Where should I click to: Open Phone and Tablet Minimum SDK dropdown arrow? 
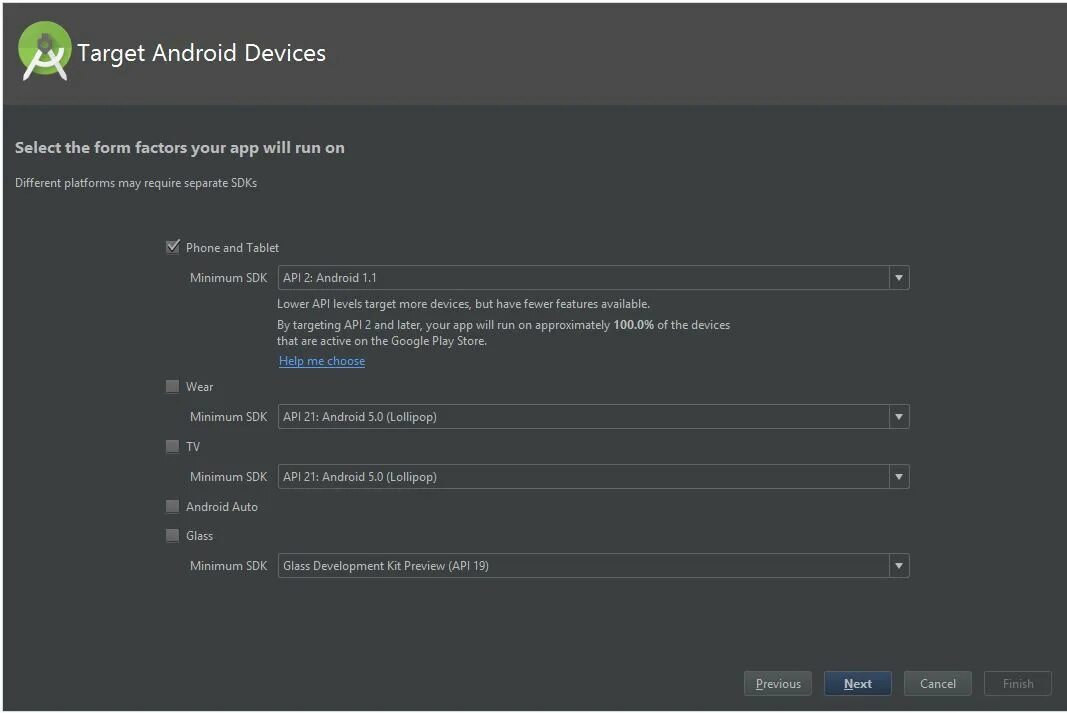899,277
